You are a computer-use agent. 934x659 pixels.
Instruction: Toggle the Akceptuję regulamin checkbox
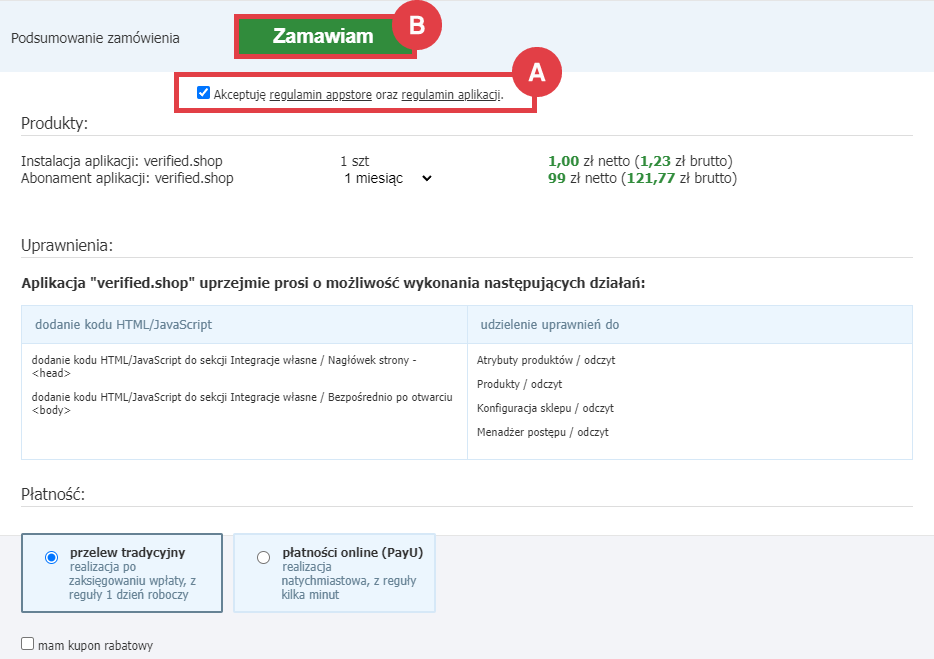tap(204, 93)
